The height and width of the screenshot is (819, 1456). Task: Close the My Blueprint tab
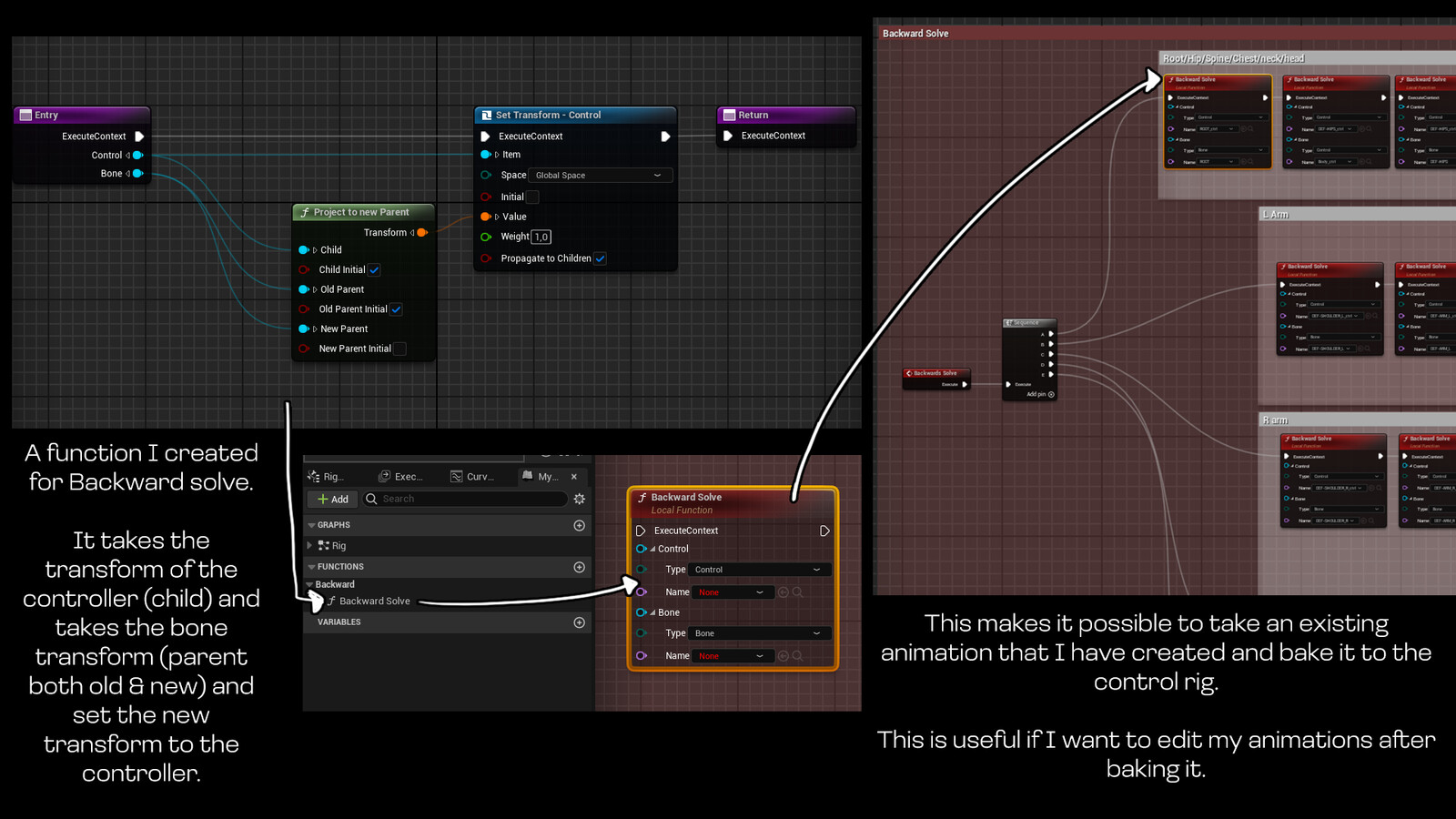[574, 477]
